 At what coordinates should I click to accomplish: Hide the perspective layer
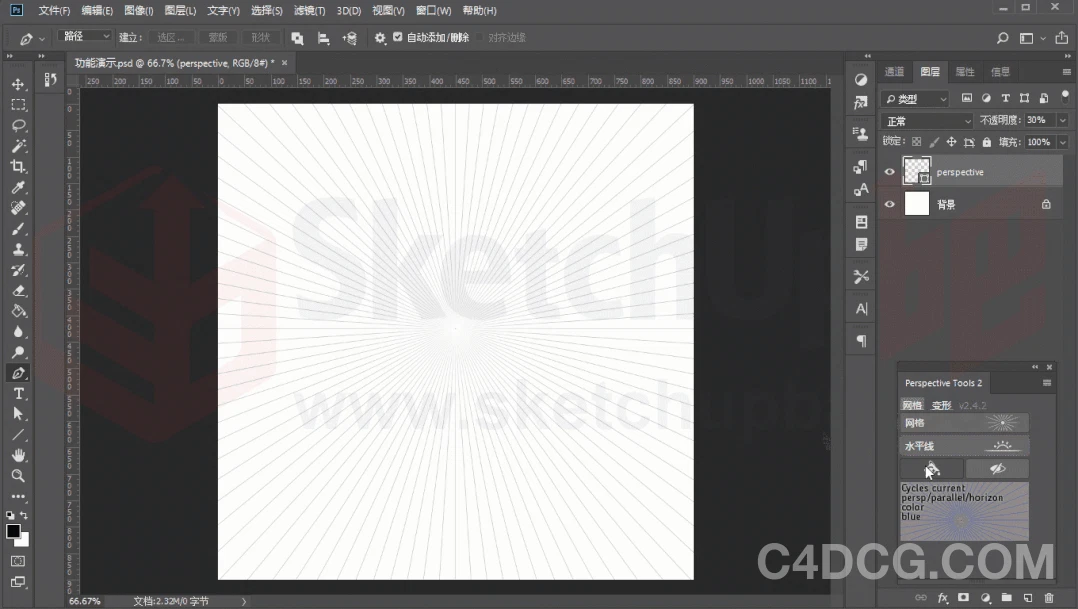(889, 171)
